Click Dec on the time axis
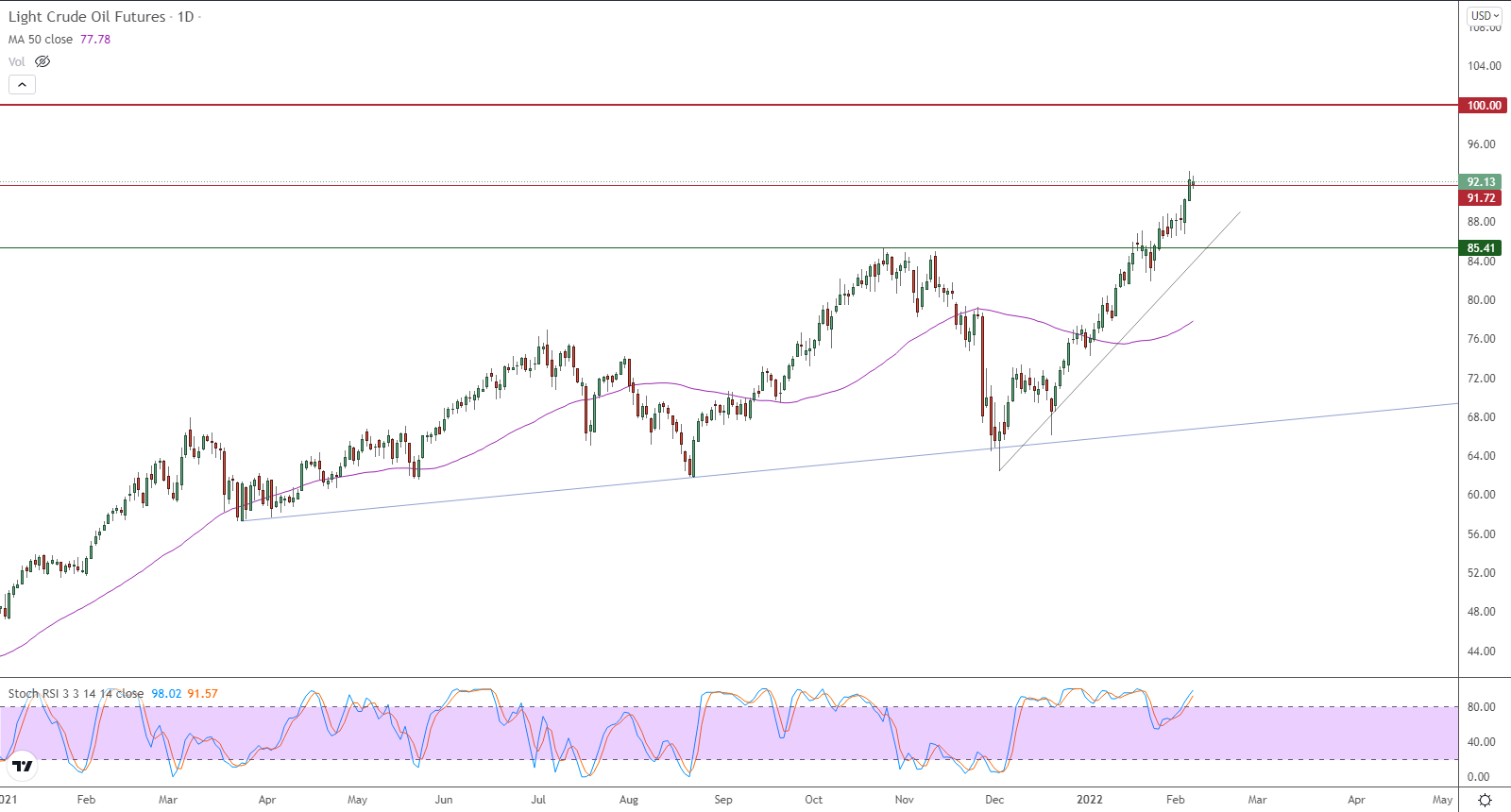 pyautogui.click(x=994, y=800)
